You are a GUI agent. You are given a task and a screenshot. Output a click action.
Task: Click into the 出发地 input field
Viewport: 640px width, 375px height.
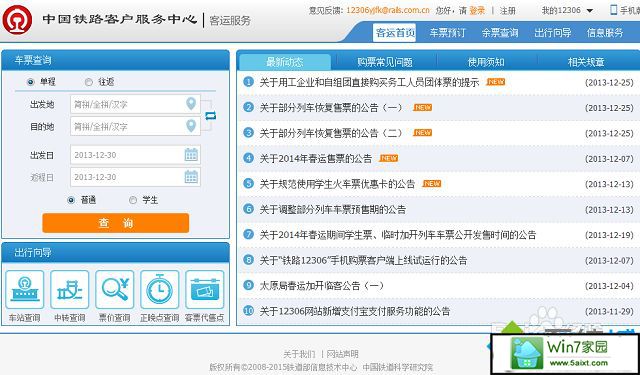click(135, 104)
